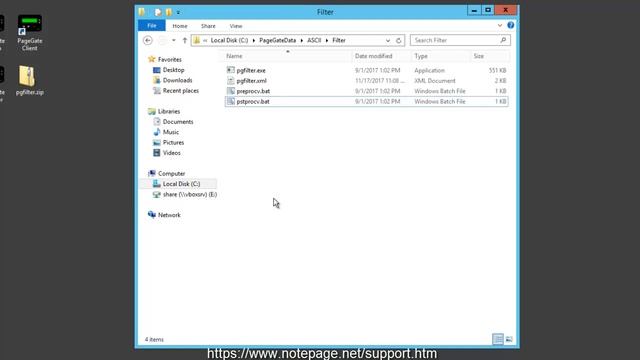Select share (\\vboxsrv) (E:) drive

tap(190, 194)
